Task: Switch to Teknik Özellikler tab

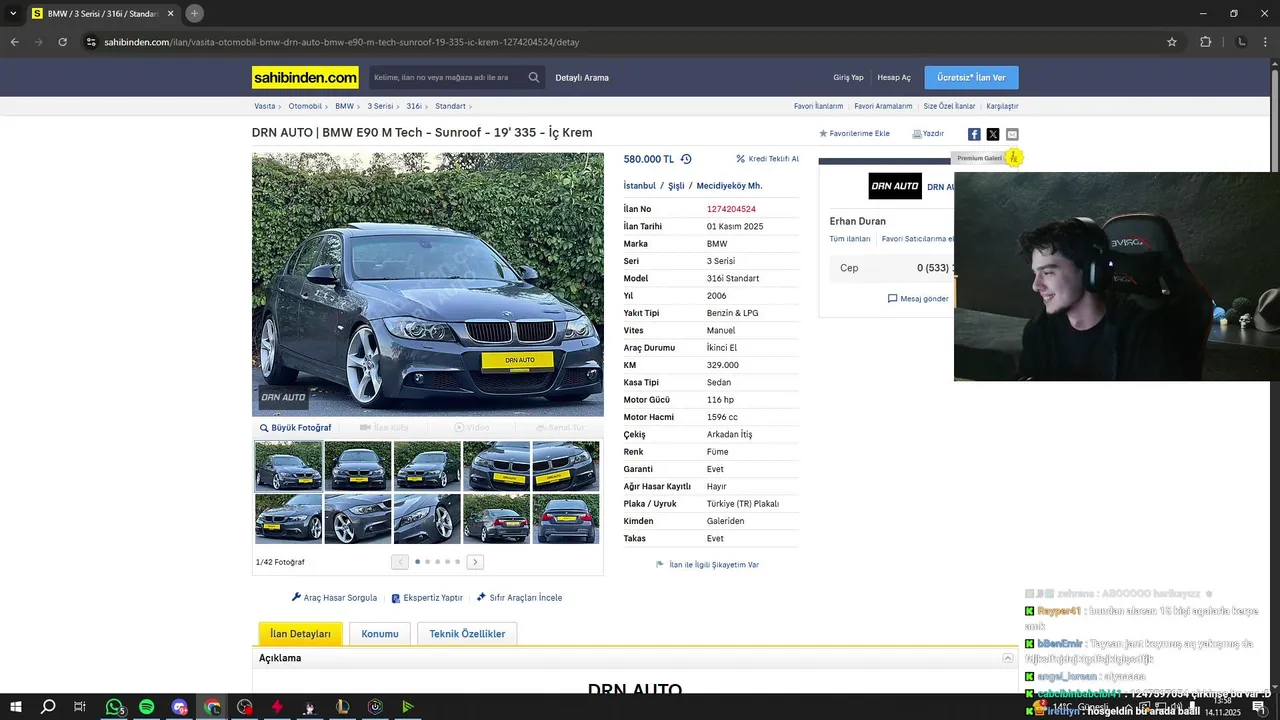Action: (x=467, y=634)
